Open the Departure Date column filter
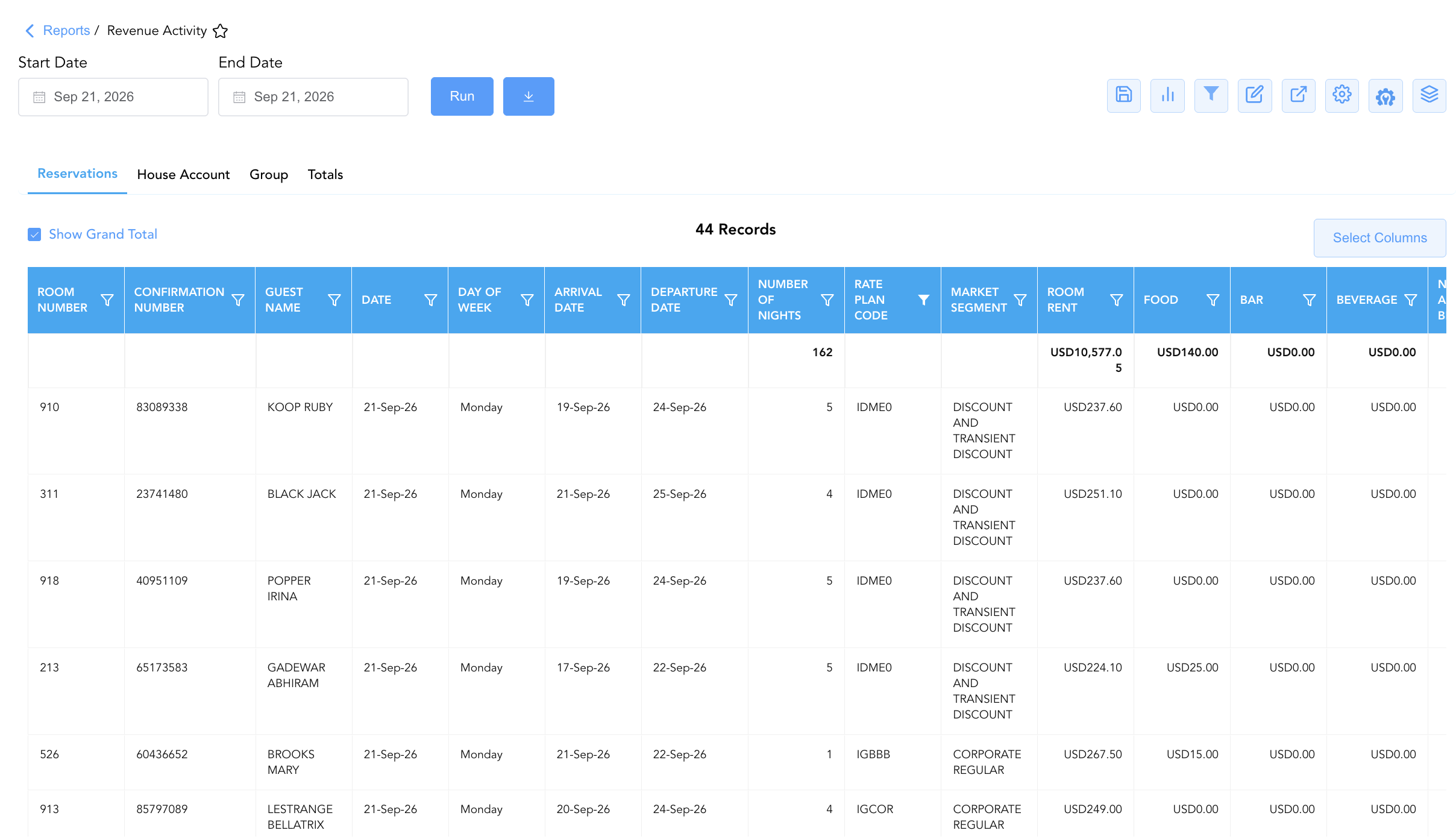1456x839 pixels. [731, 300]
